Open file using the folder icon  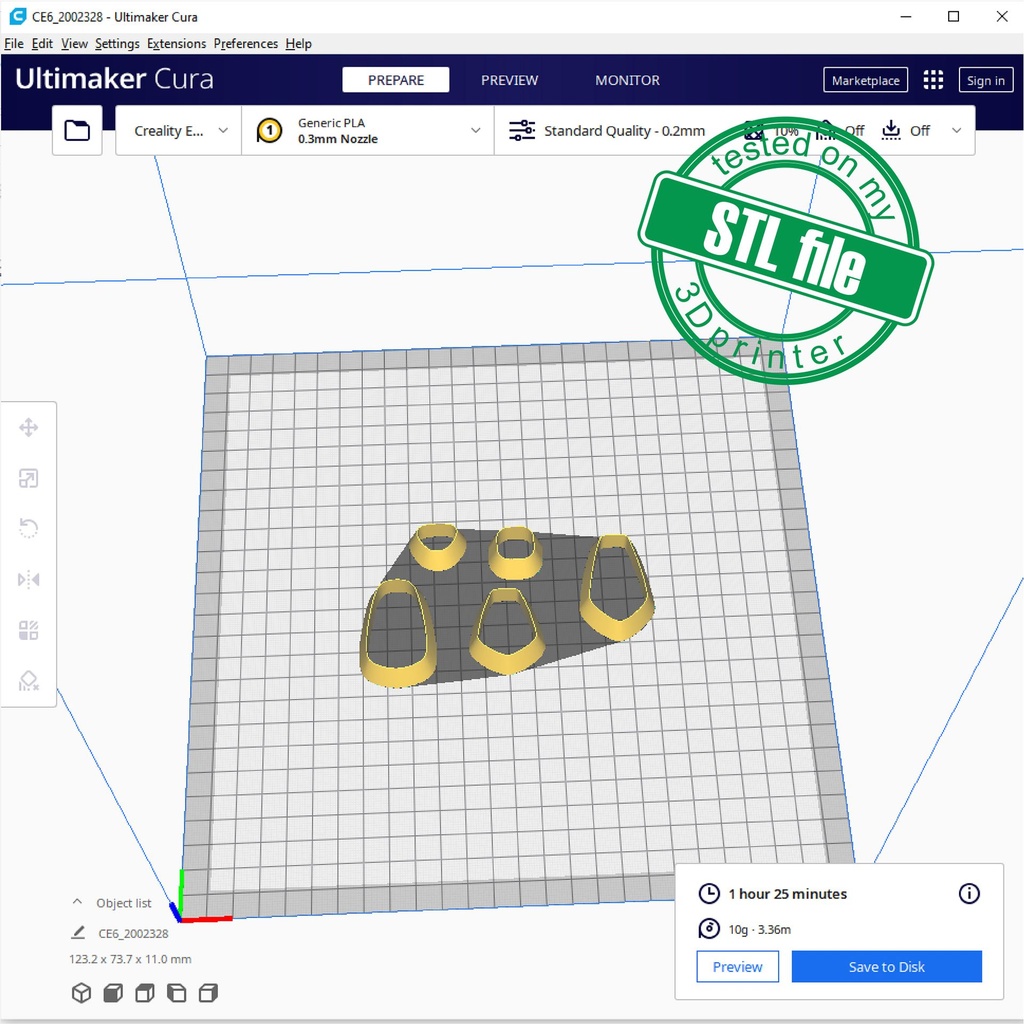[x=77, y=131]
